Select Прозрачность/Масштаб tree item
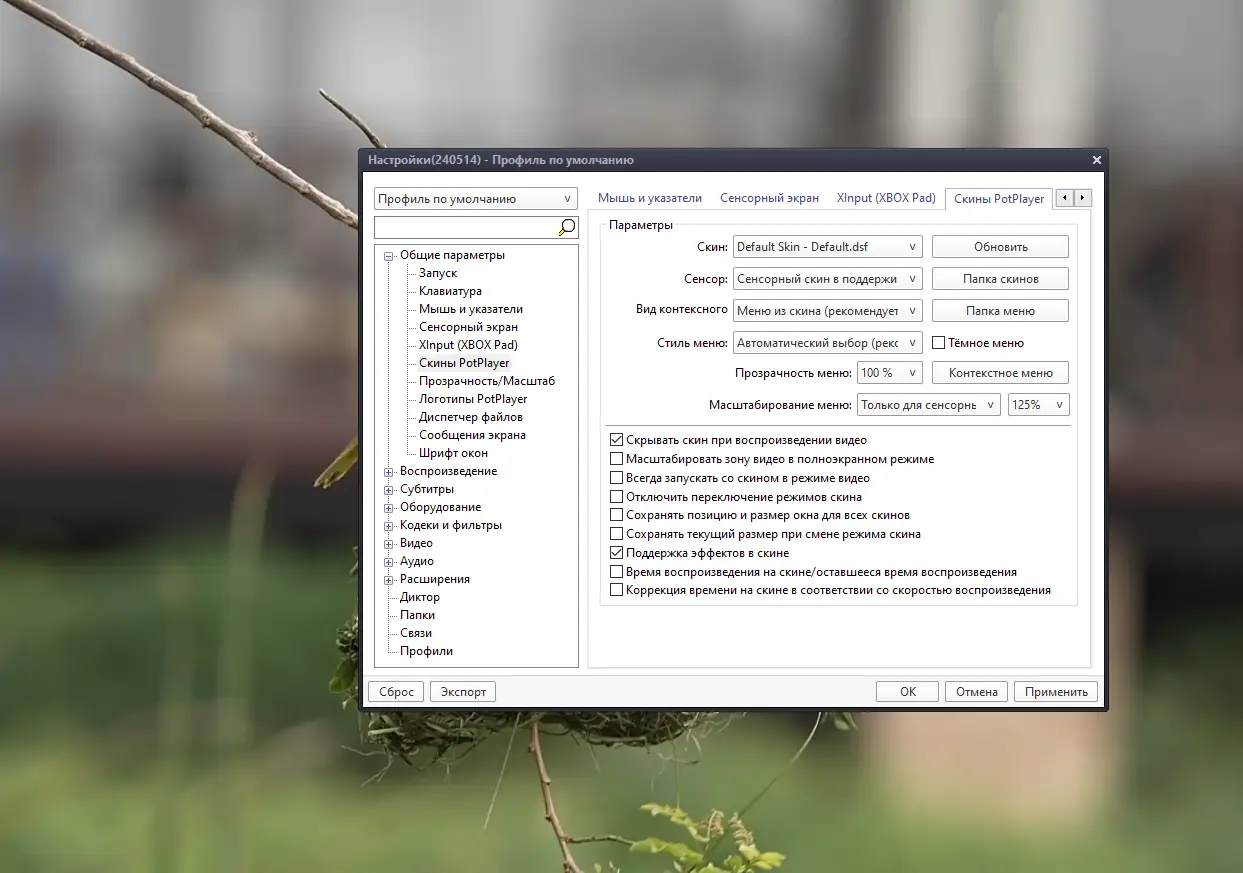Image resolution: width=1243 pixels, height=873 pixels. (x=487, y=381)
